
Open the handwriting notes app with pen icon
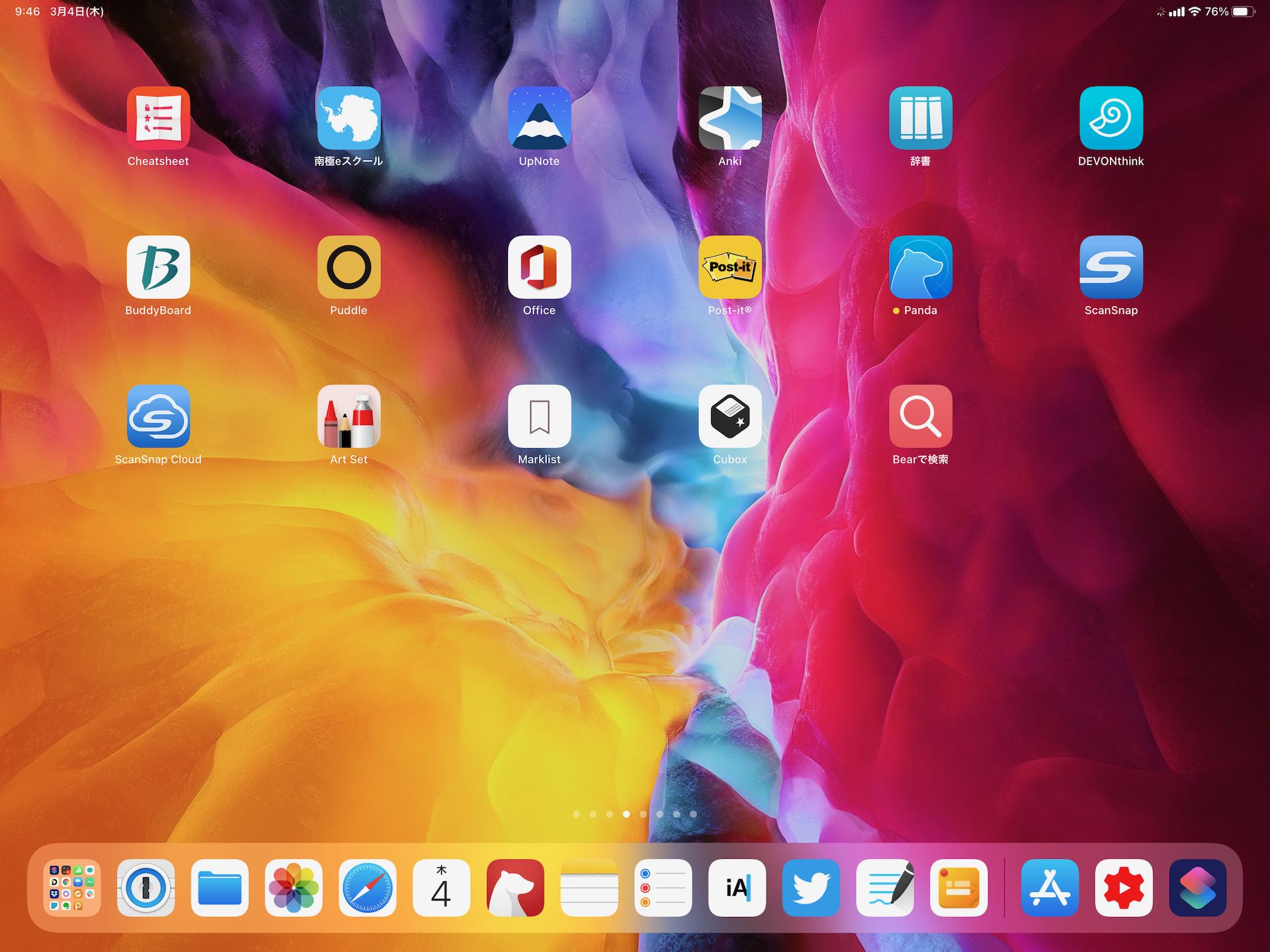pos(885,888)
